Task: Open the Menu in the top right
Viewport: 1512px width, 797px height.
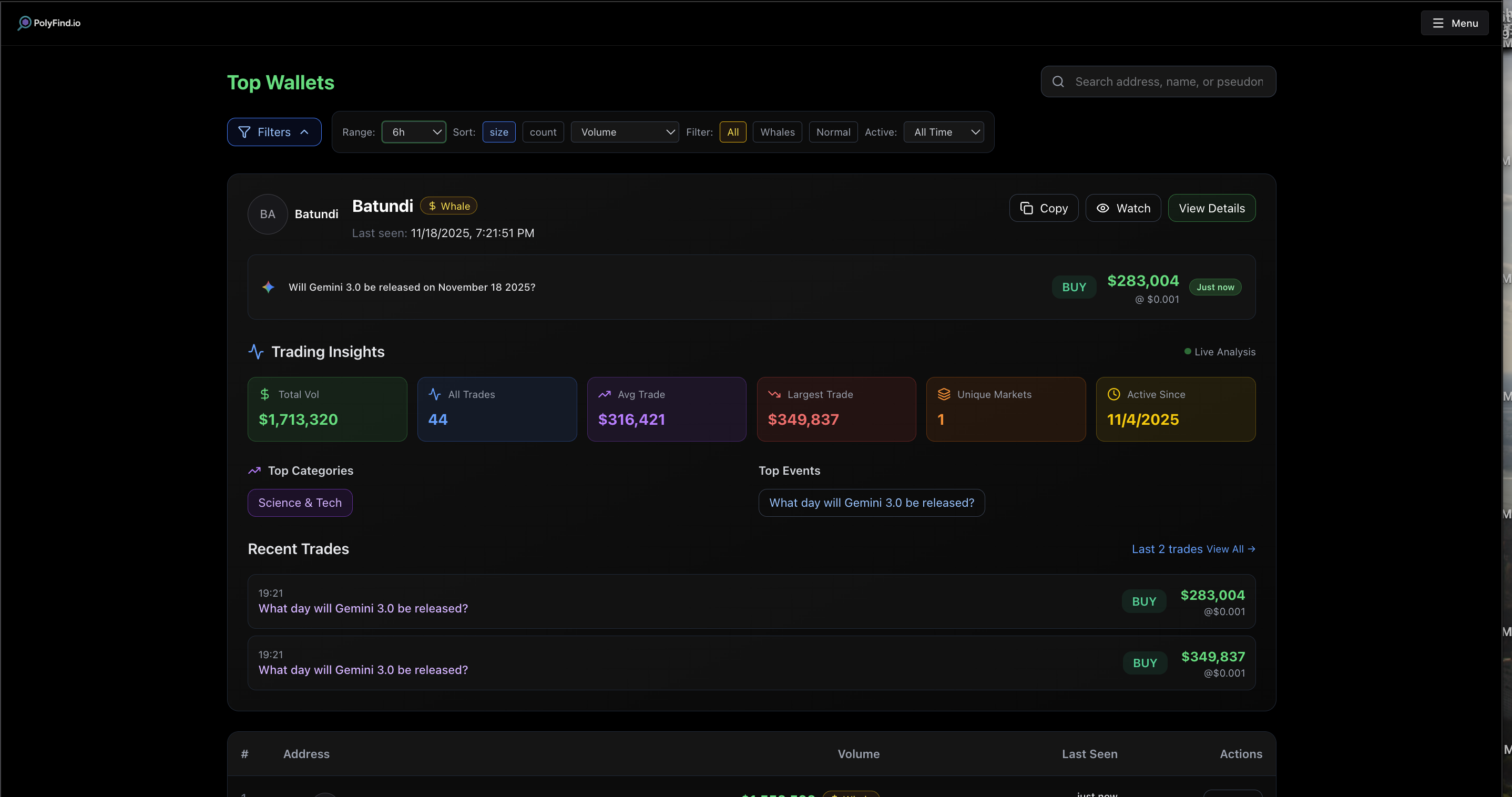Action: (1455, 23)
